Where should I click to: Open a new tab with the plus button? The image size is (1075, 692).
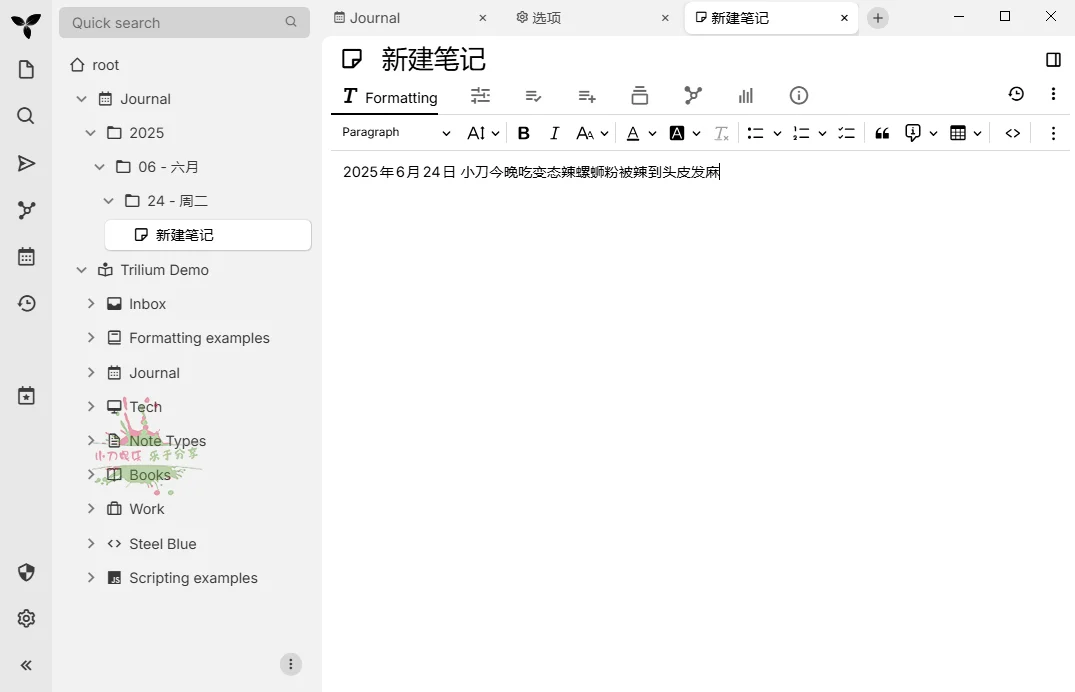click(877, 17)
